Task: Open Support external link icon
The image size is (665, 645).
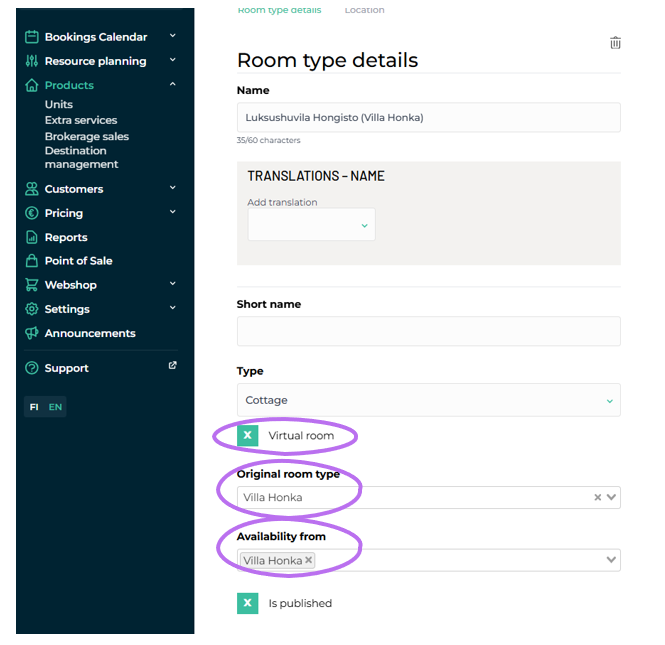Action: click(x=172, y=366)
